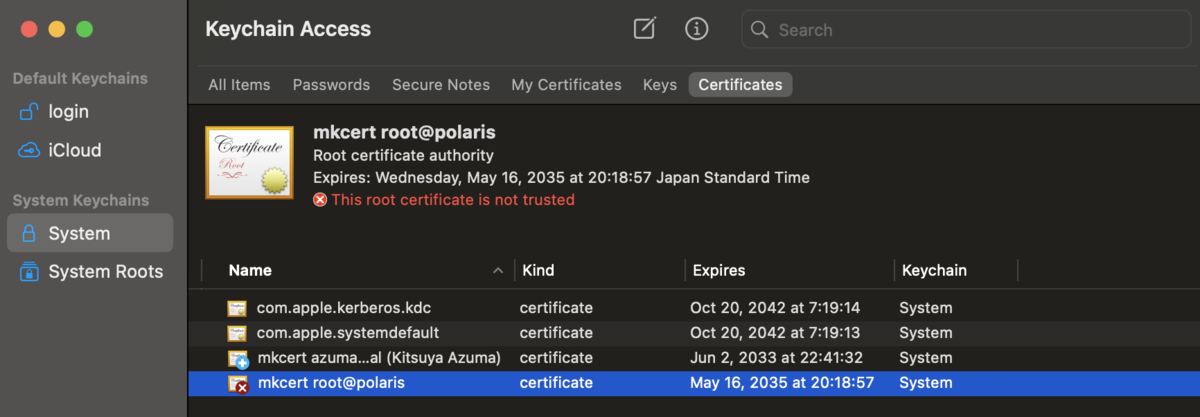Click the mkcert Kitsuya Azuma certificate icon
Viewport: 1200px width, 417px height.
238,358
